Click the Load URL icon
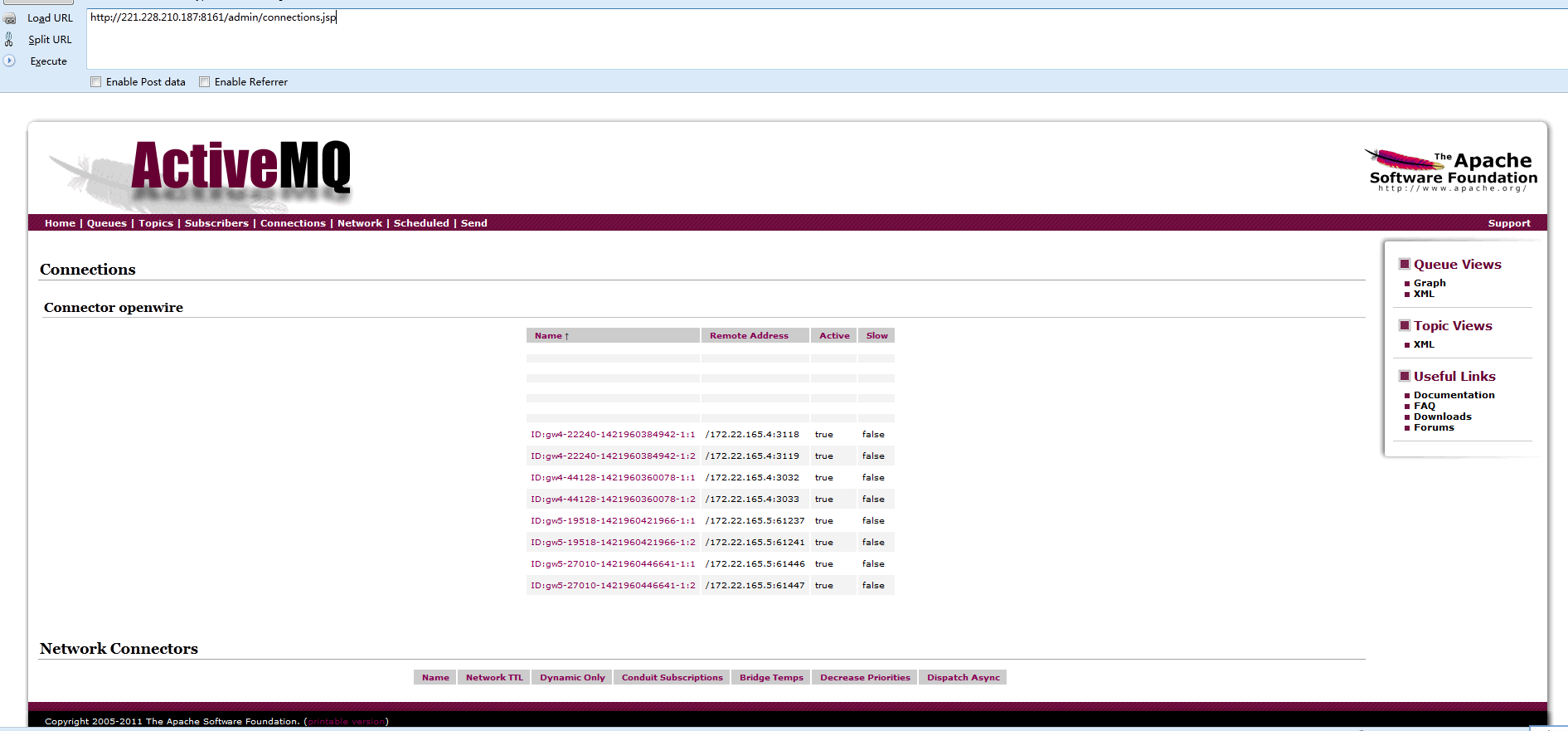 coord(10,18)
